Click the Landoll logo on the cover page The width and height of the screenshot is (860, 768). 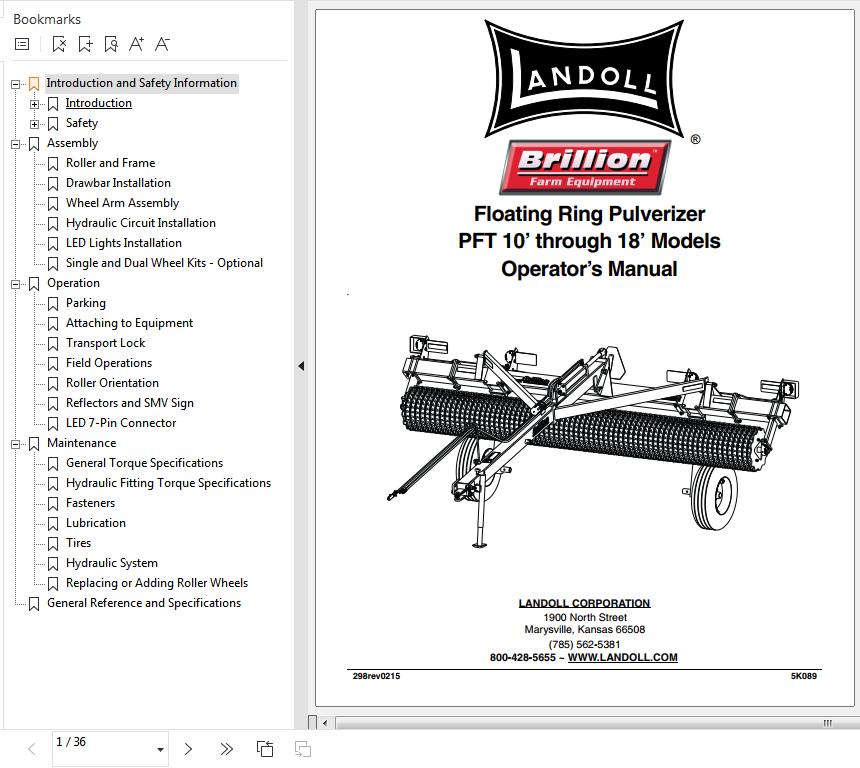585,79
